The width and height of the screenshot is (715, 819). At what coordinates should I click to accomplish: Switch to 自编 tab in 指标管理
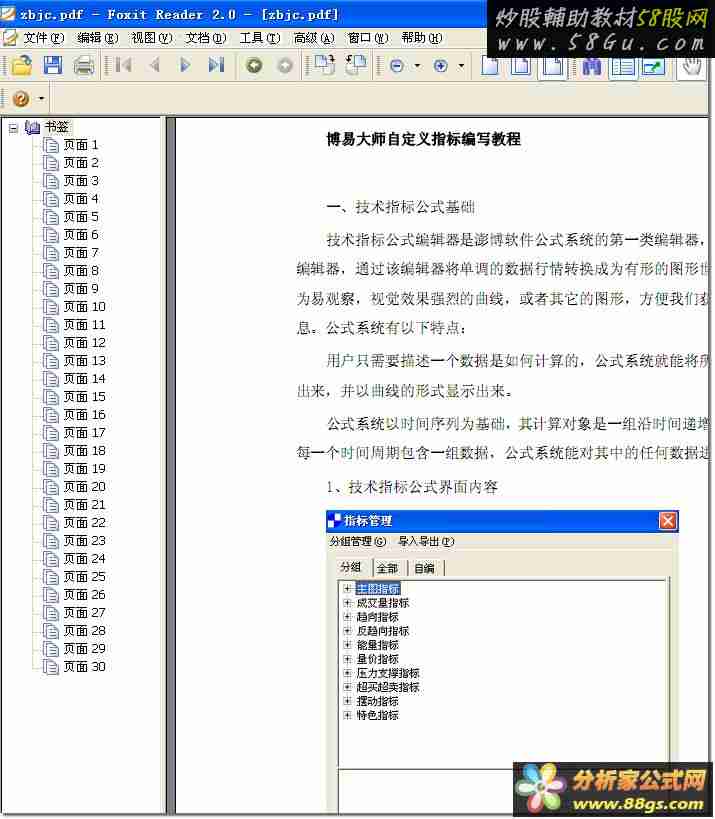[x=424, y=568]
